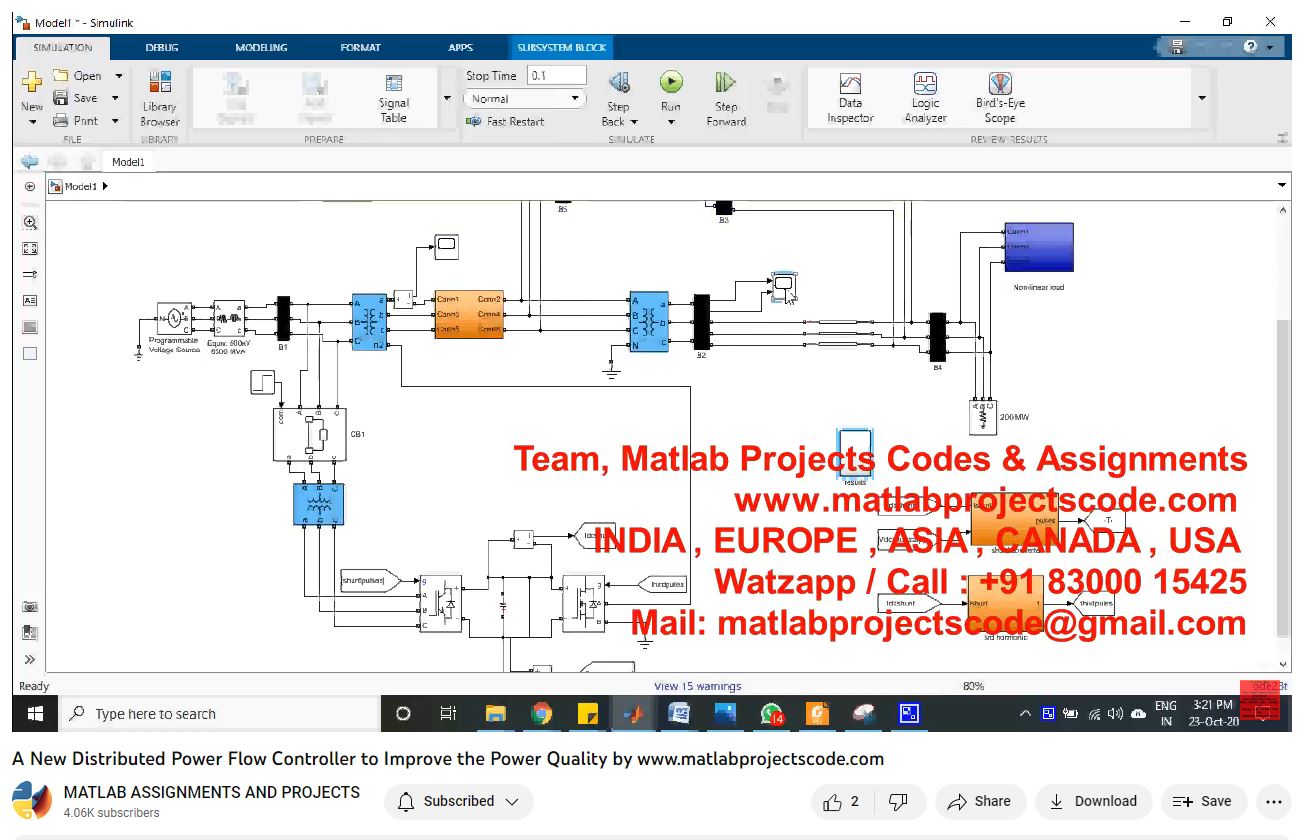Viewport: 1304px width, 840px height.
Task: Open the Debug ribbon tab
Action: (x=162, y=47)
